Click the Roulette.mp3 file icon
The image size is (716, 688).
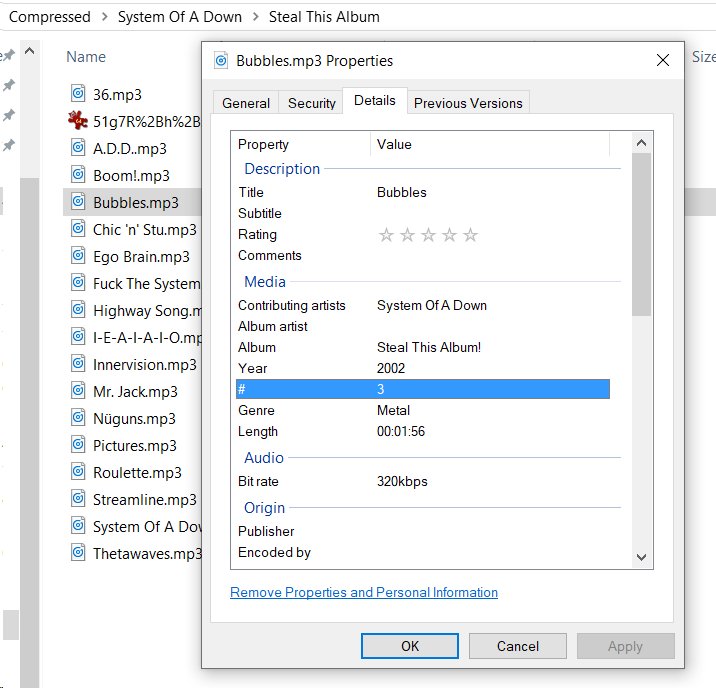(78, 471)
